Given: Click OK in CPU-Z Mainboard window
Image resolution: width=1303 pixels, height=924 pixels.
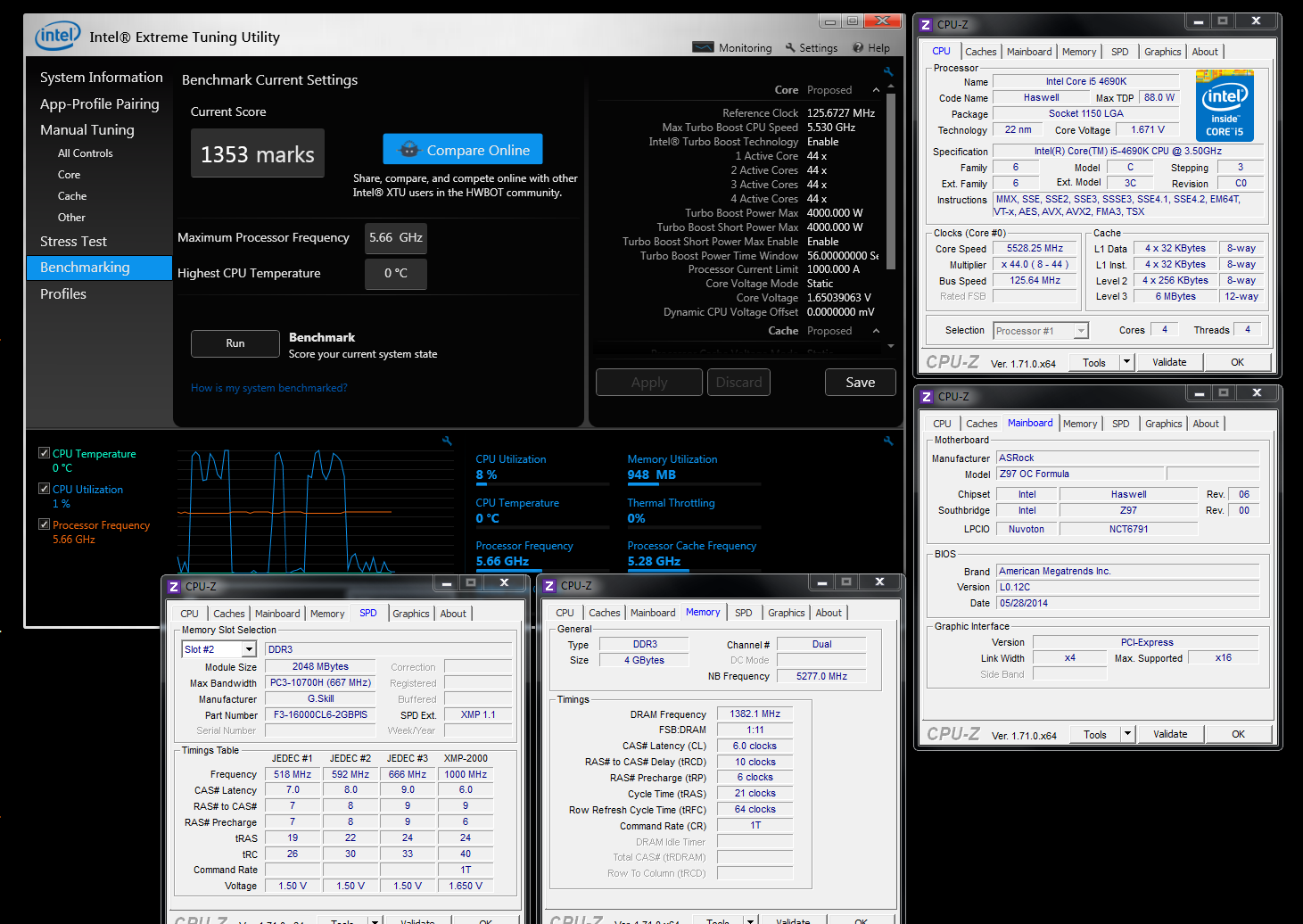Looking at the screenshot, I should tap(1238, 734).
